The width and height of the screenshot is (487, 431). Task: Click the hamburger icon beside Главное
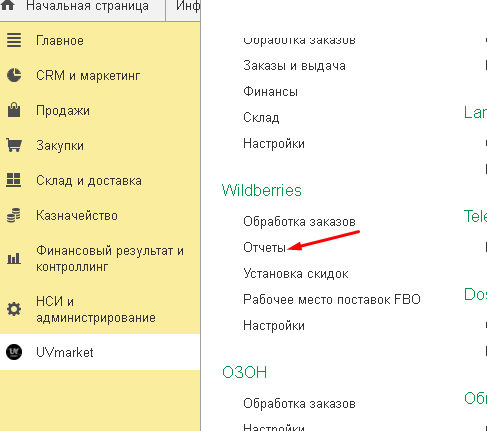pos(14,40)
